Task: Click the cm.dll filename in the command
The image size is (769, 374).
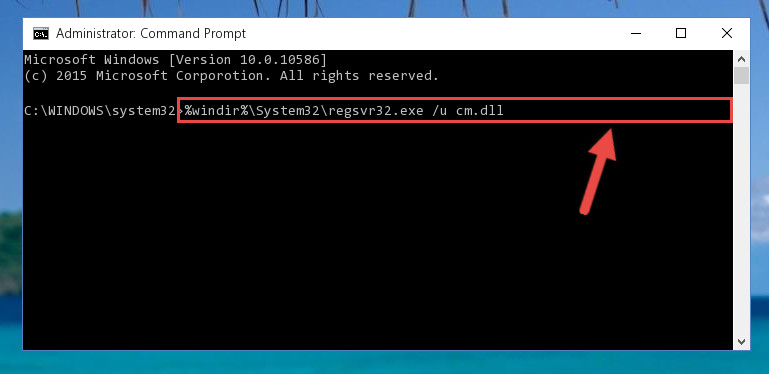Action: 480,111
